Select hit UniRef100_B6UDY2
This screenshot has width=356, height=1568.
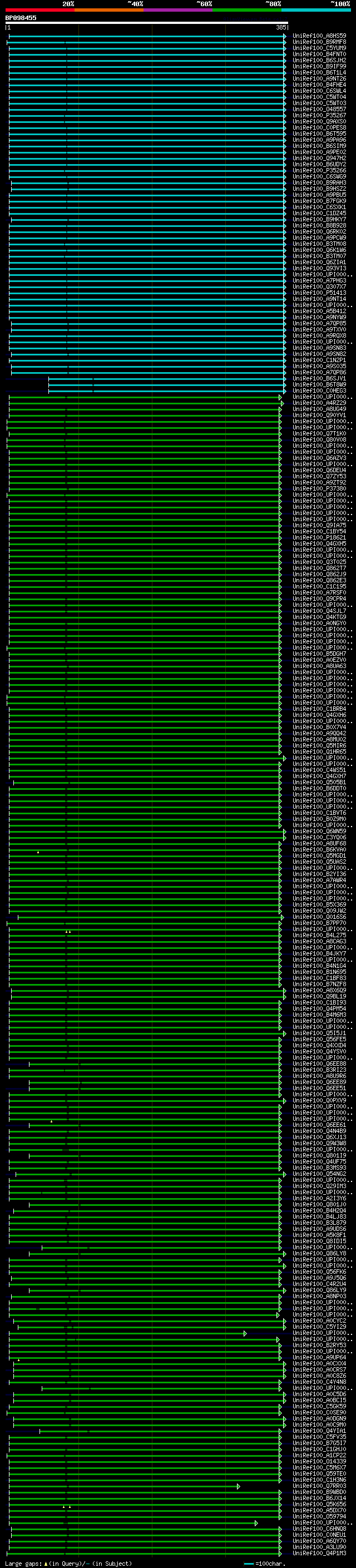(x=319, y=164)
